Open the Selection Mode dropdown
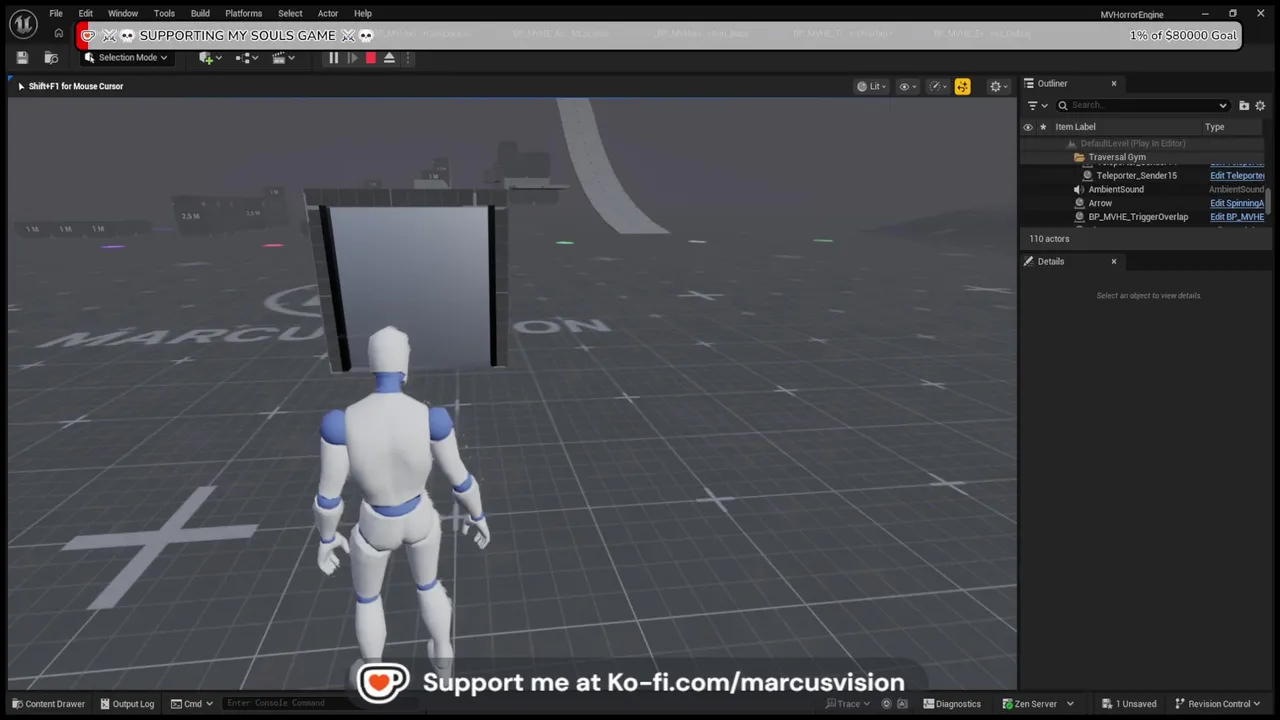Image resolution: width=1280 pixels, height=720 pixels. point(127,58)
